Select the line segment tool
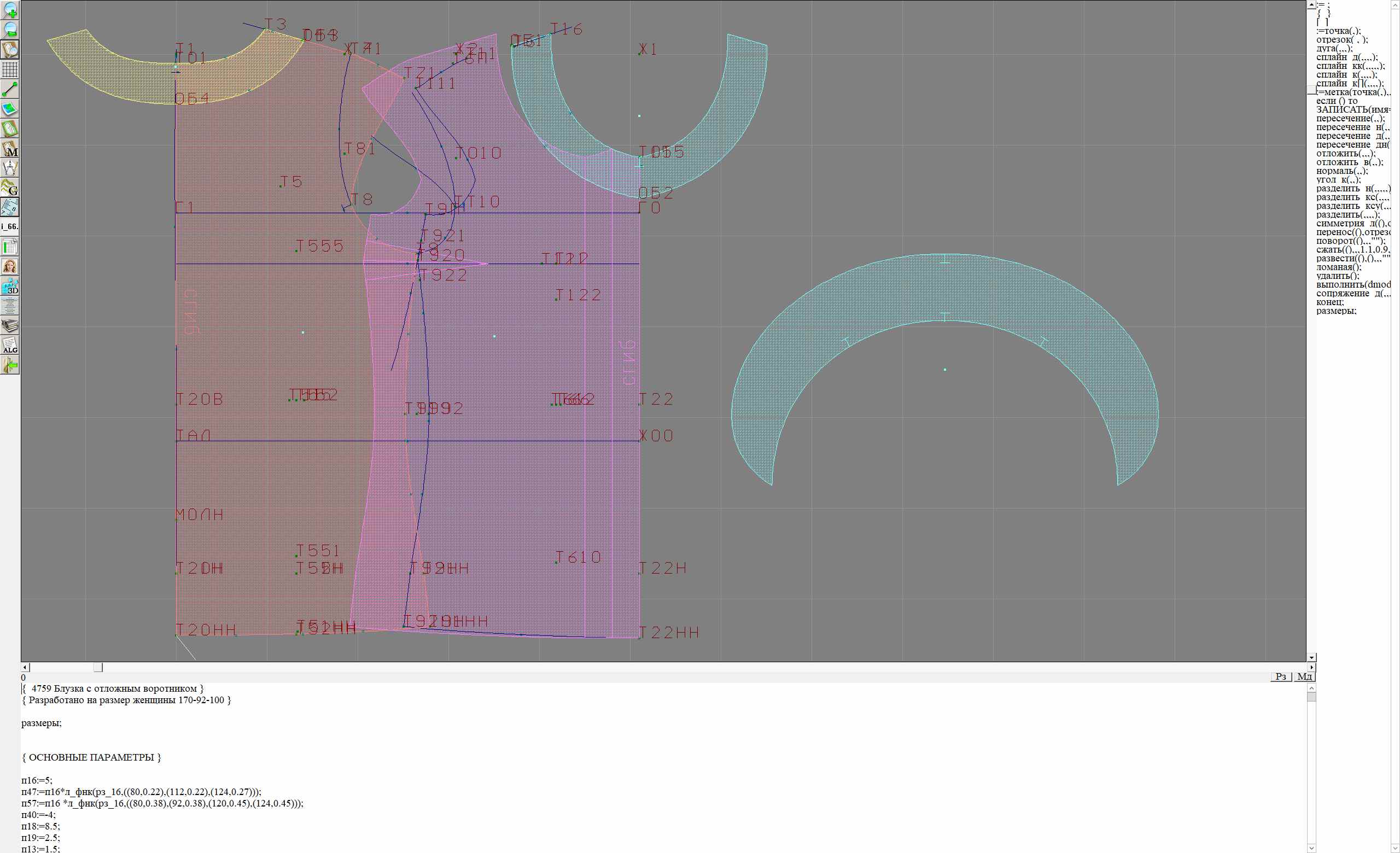 click(x=10, y=89)
